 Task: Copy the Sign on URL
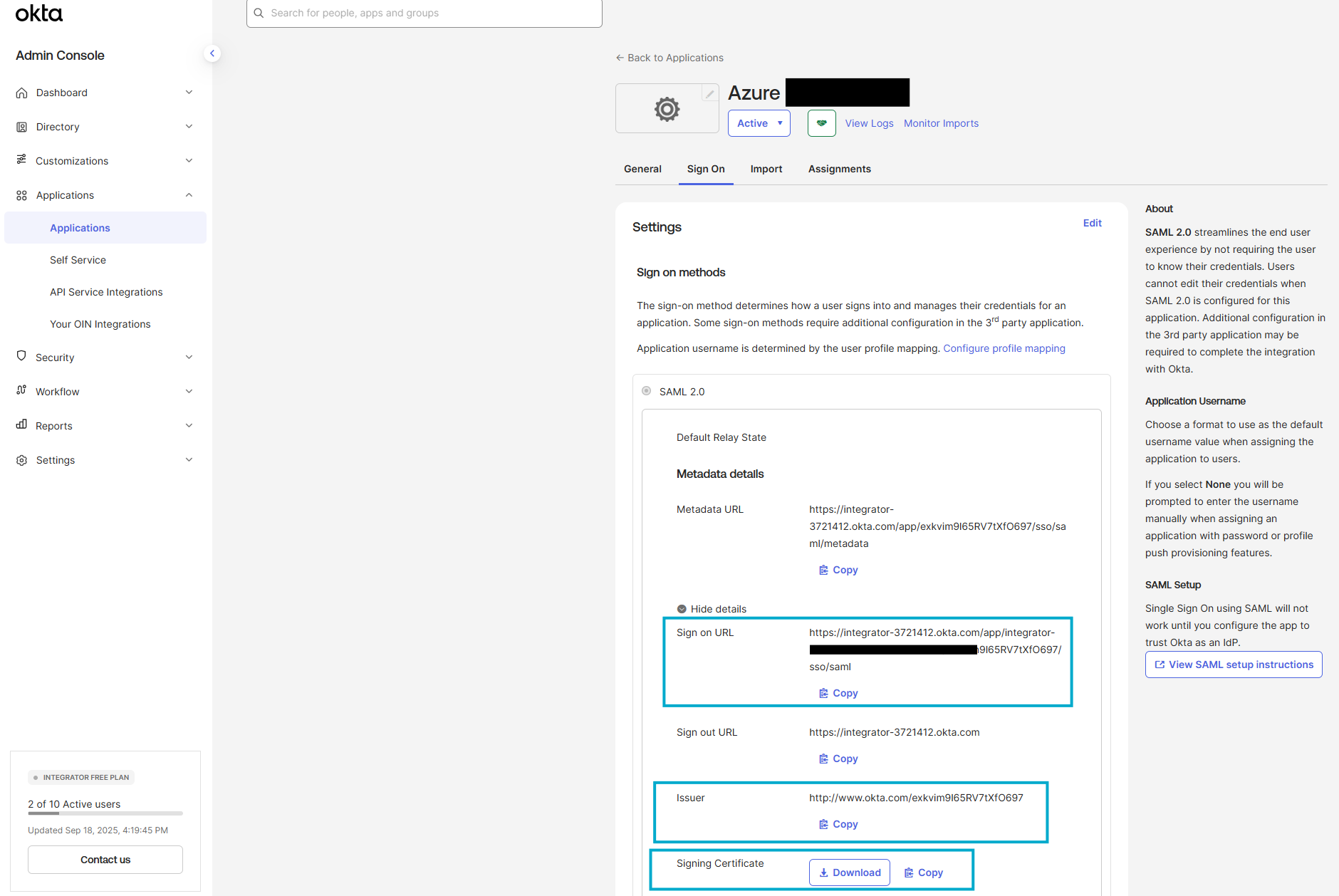[x=838, y=693]
